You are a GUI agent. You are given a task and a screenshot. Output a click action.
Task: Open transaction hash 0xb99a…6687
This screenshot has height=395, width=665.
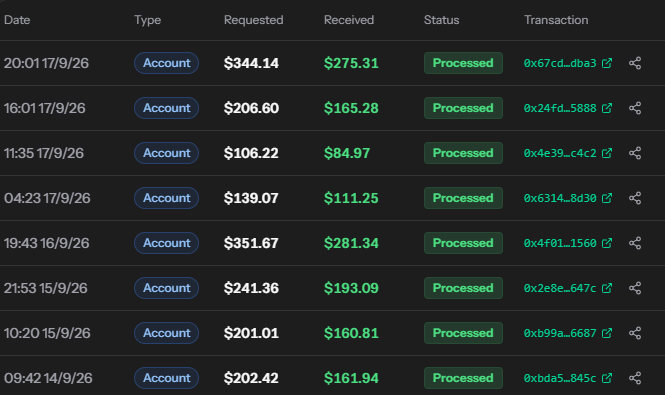click(560, 333)
